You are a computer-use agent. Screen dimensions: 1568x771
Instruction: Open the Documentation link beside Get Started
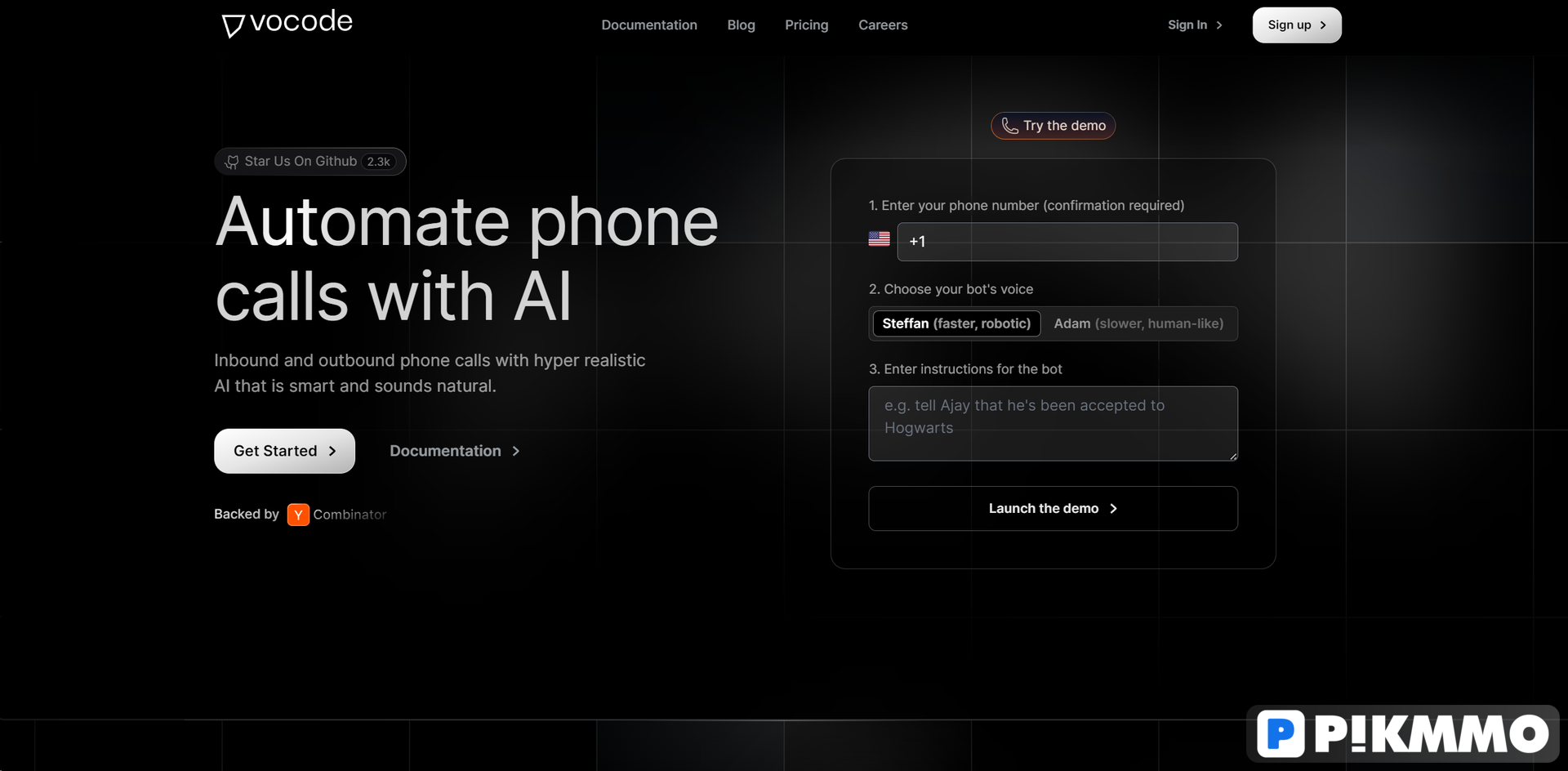(455, 451)
